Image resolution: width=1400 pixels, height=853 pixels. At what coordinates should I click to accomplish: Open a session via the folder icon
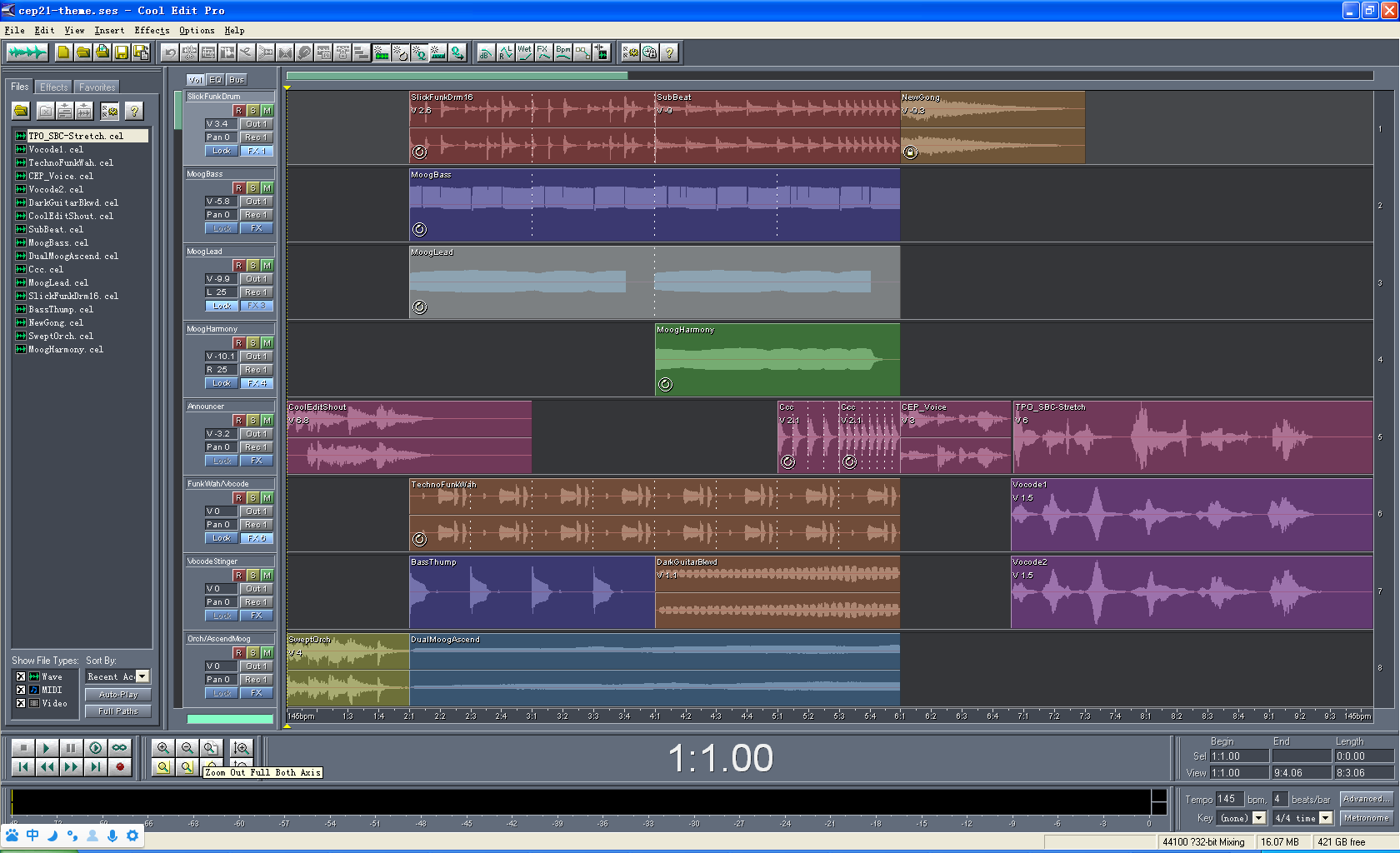point(83,52)
